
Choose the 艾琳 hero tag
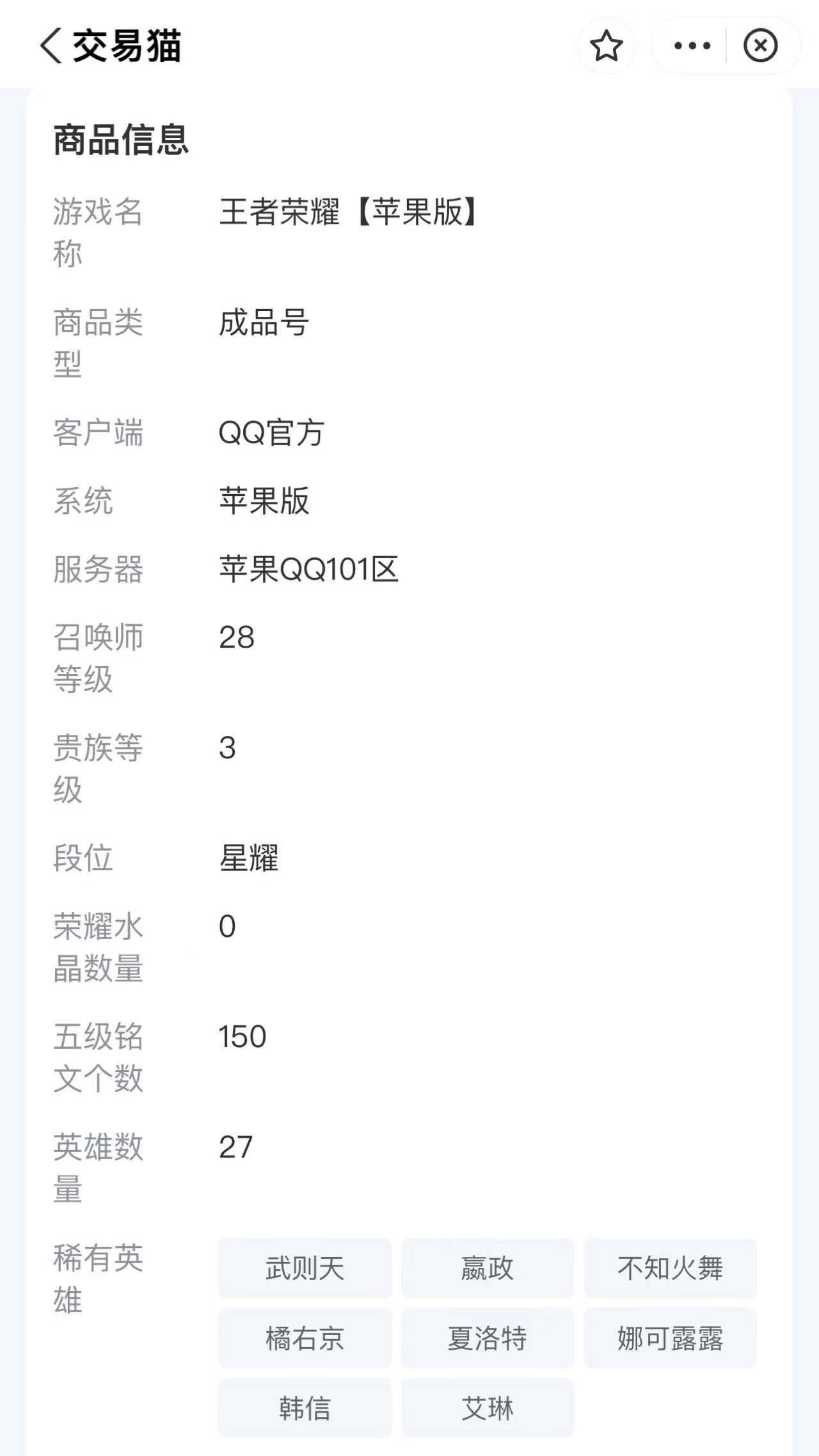coord(488,1408)
